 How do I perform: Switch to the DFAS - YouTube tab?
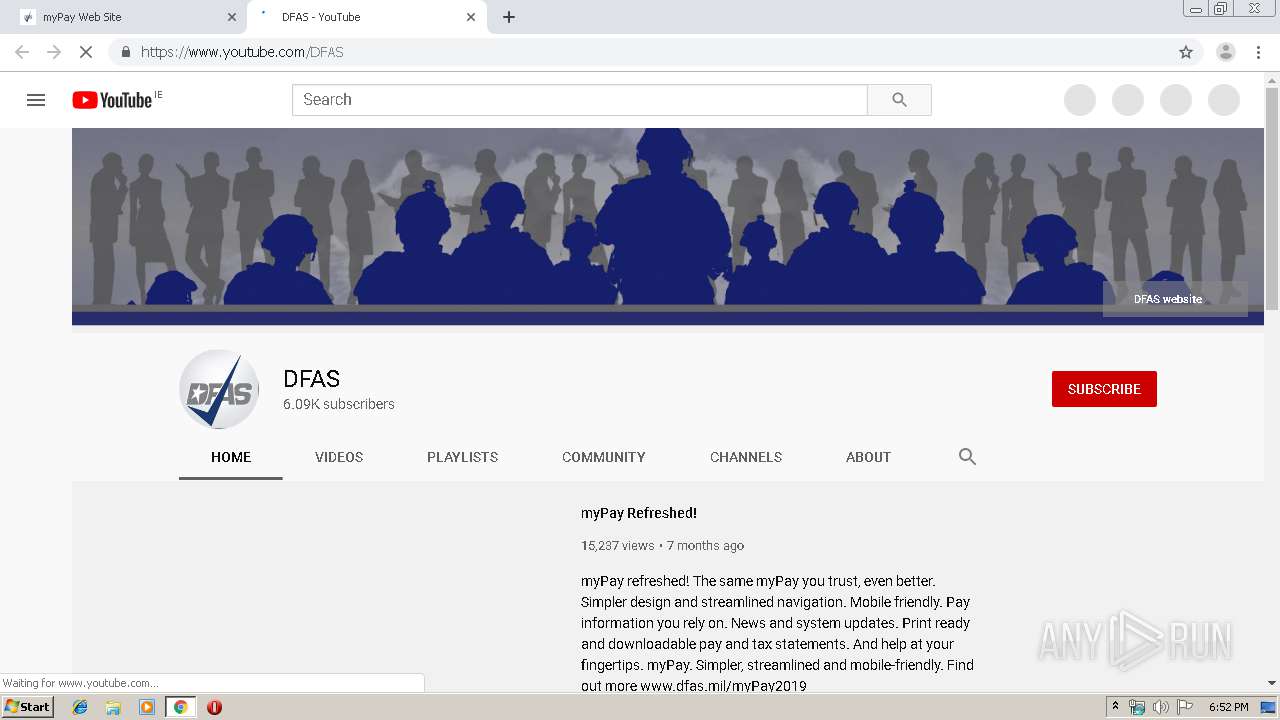367,17
